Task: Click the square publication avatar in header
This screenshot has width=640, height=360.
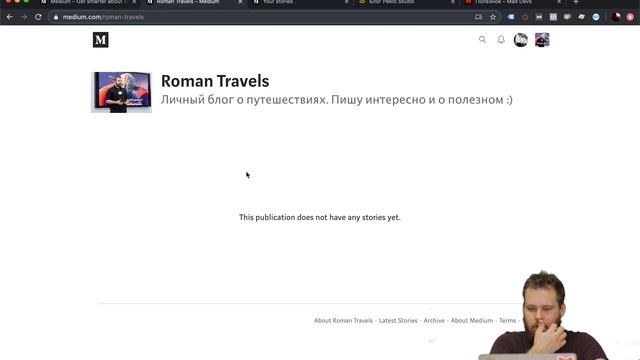Action: [x=542, y=40]
